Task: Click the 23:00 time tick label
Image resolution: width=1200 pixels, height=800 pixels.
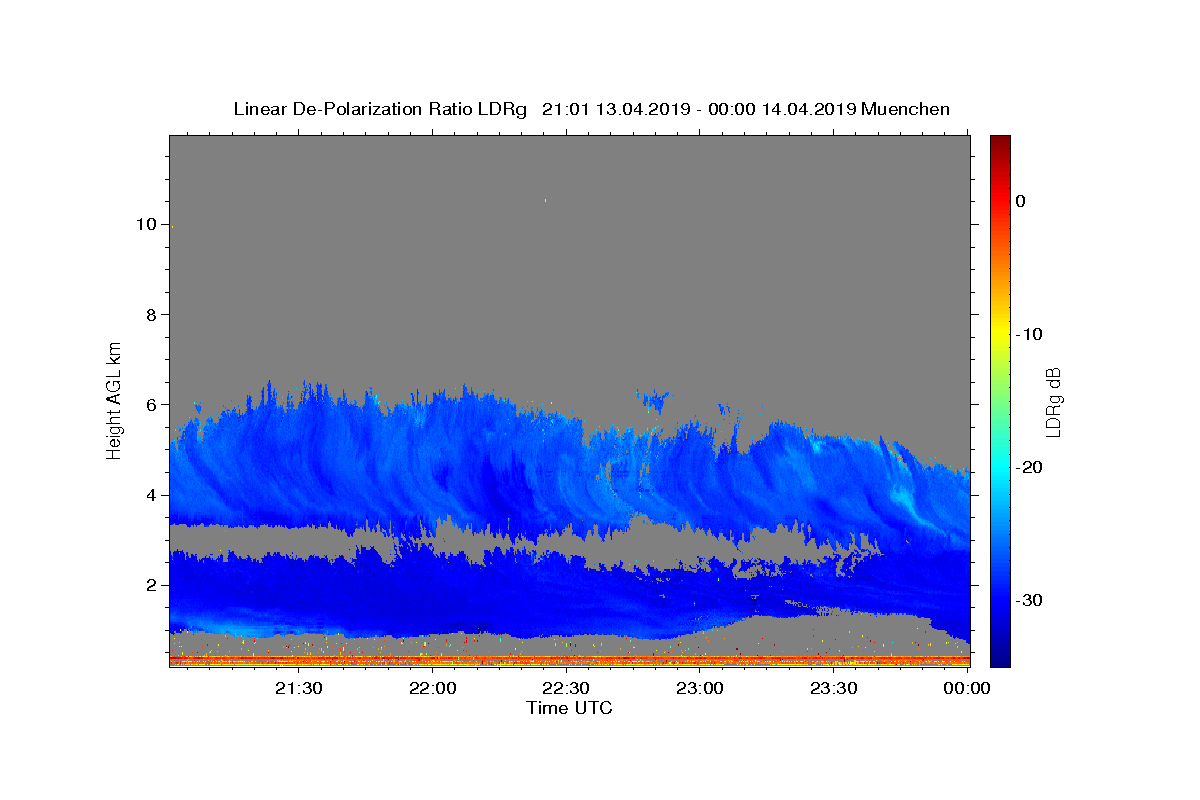Action: coord(700,688)
